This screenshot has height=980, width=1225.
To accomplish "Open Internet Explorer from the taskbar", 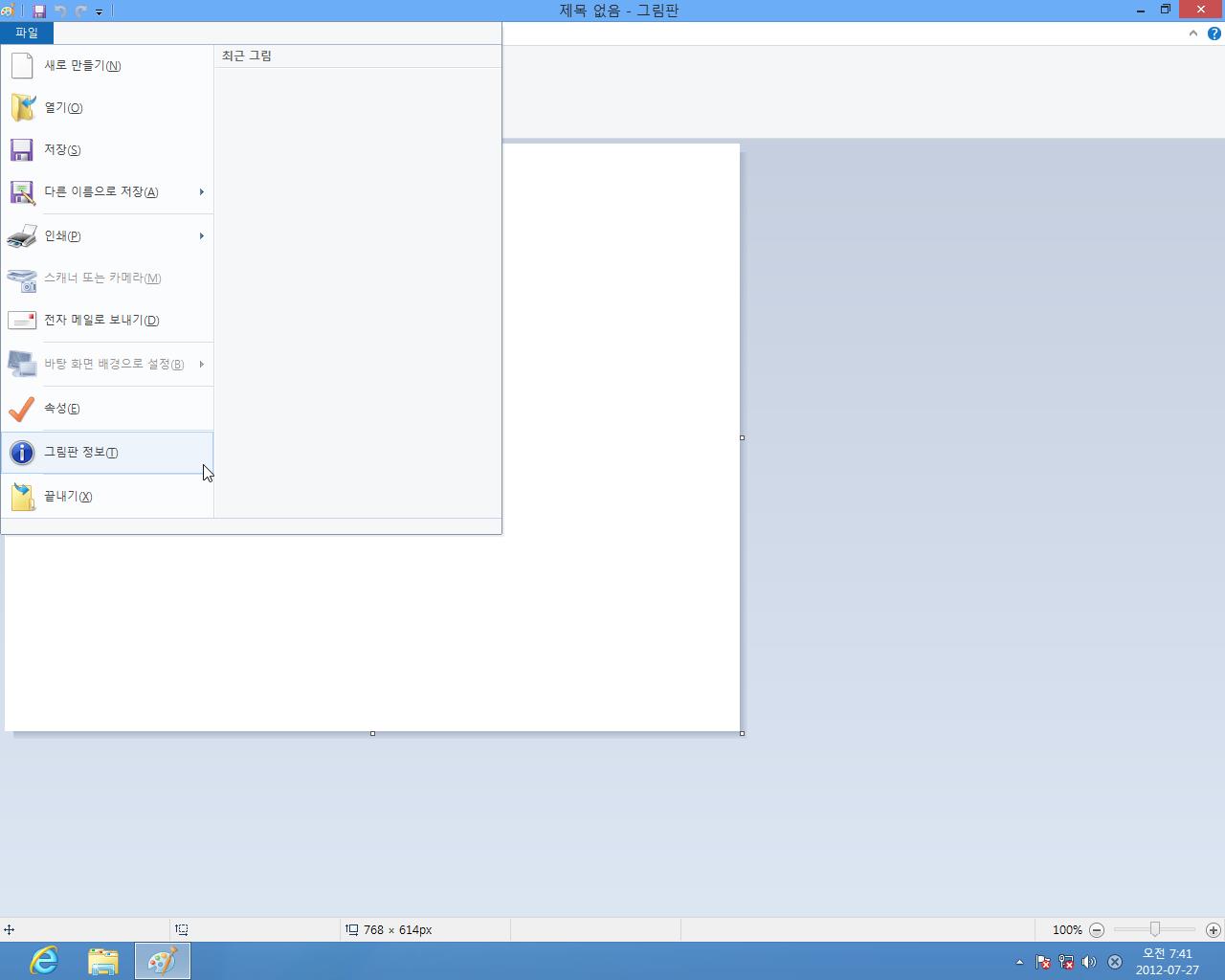I will [x=44, y=961].
